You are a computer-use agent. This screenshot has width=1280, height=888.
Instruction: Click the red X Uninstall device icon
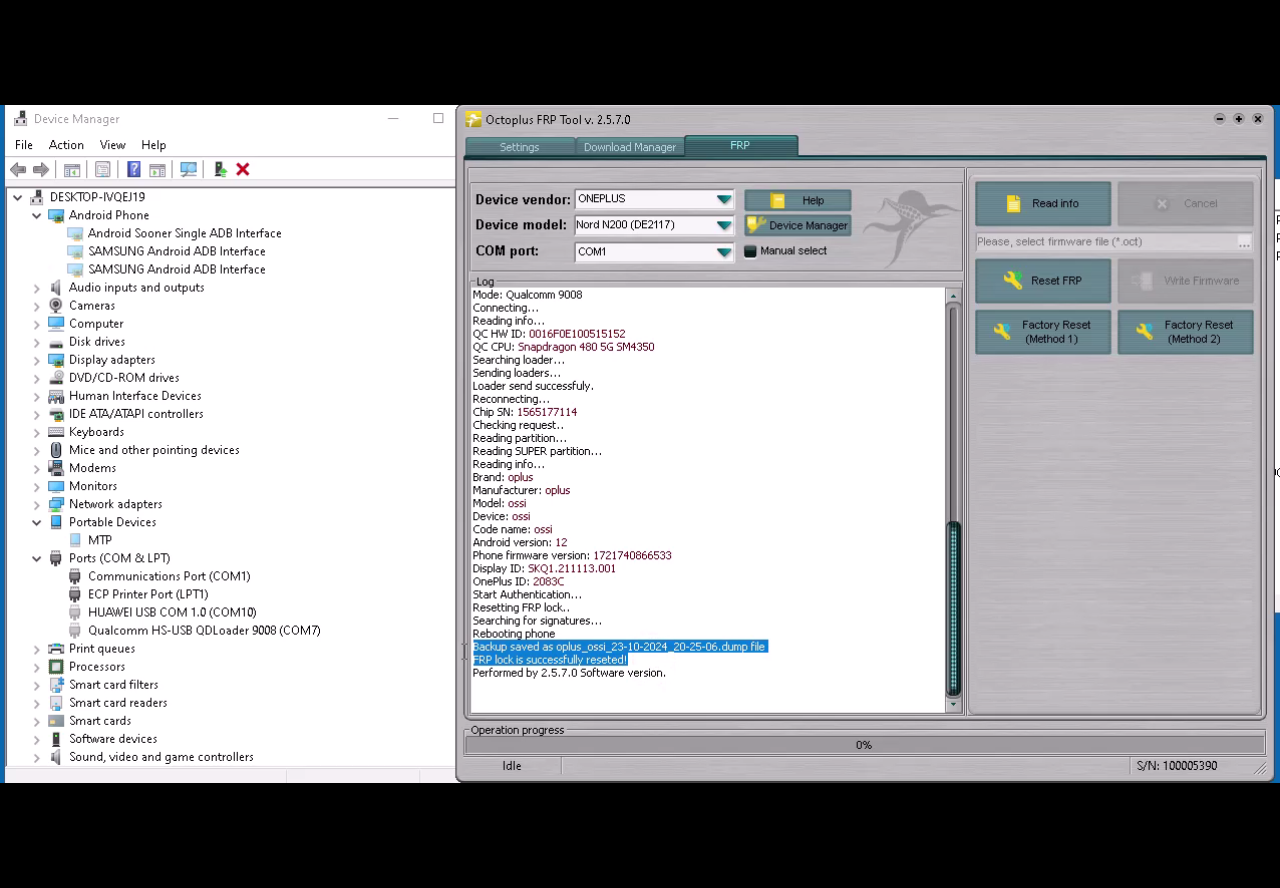coord(243,170)
